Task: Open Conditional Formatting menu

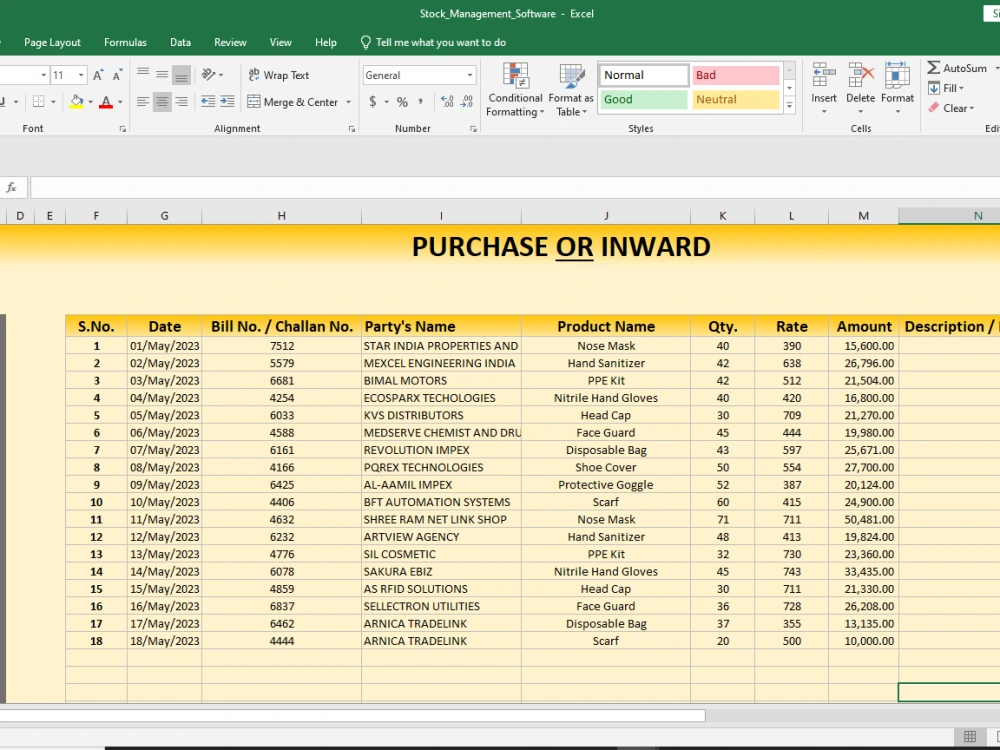Action: pyautogui.click(x=515, y=90)
